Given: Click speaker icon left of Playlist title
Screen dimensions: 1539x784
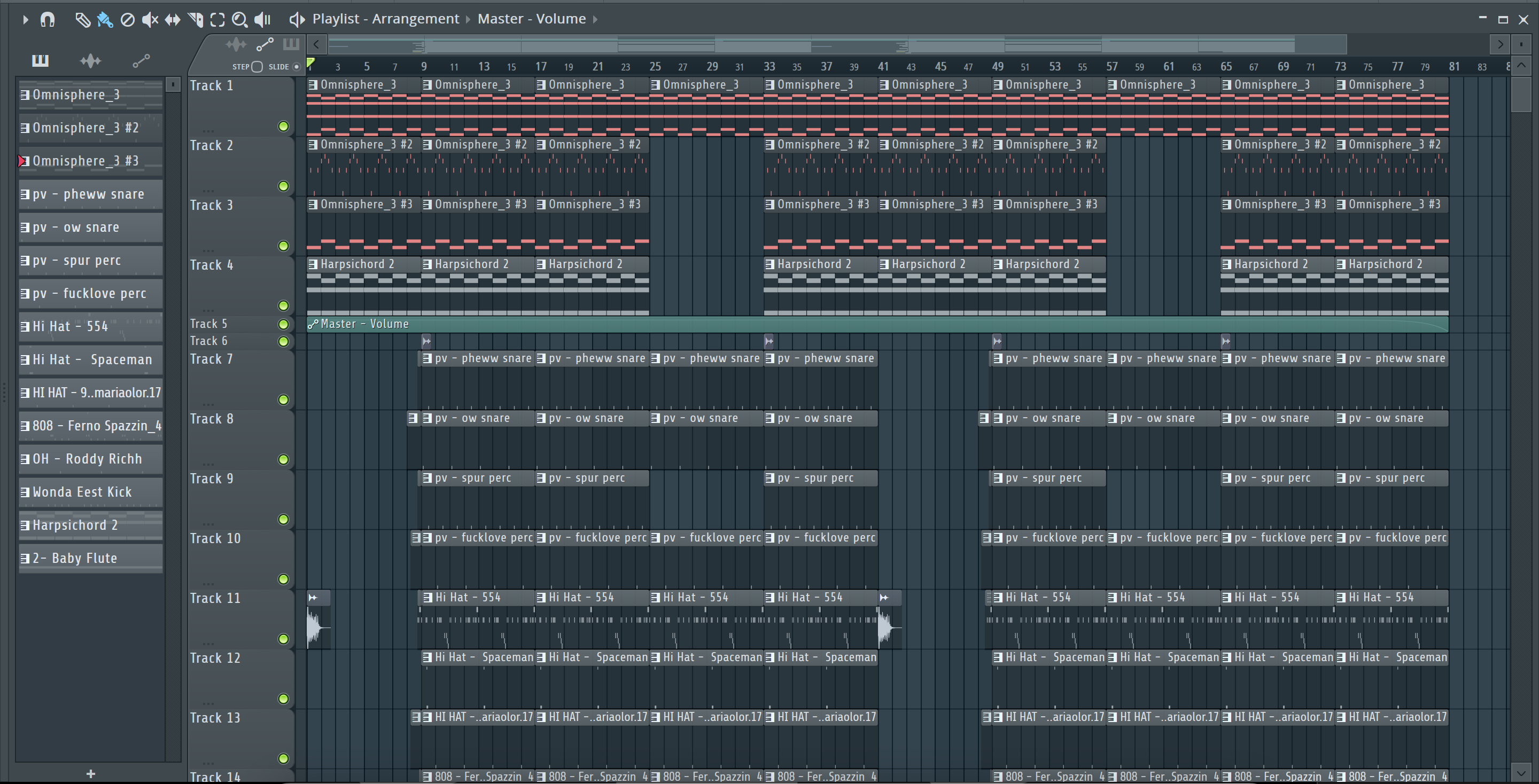Looking at the screenshot, I should [297, 20].
